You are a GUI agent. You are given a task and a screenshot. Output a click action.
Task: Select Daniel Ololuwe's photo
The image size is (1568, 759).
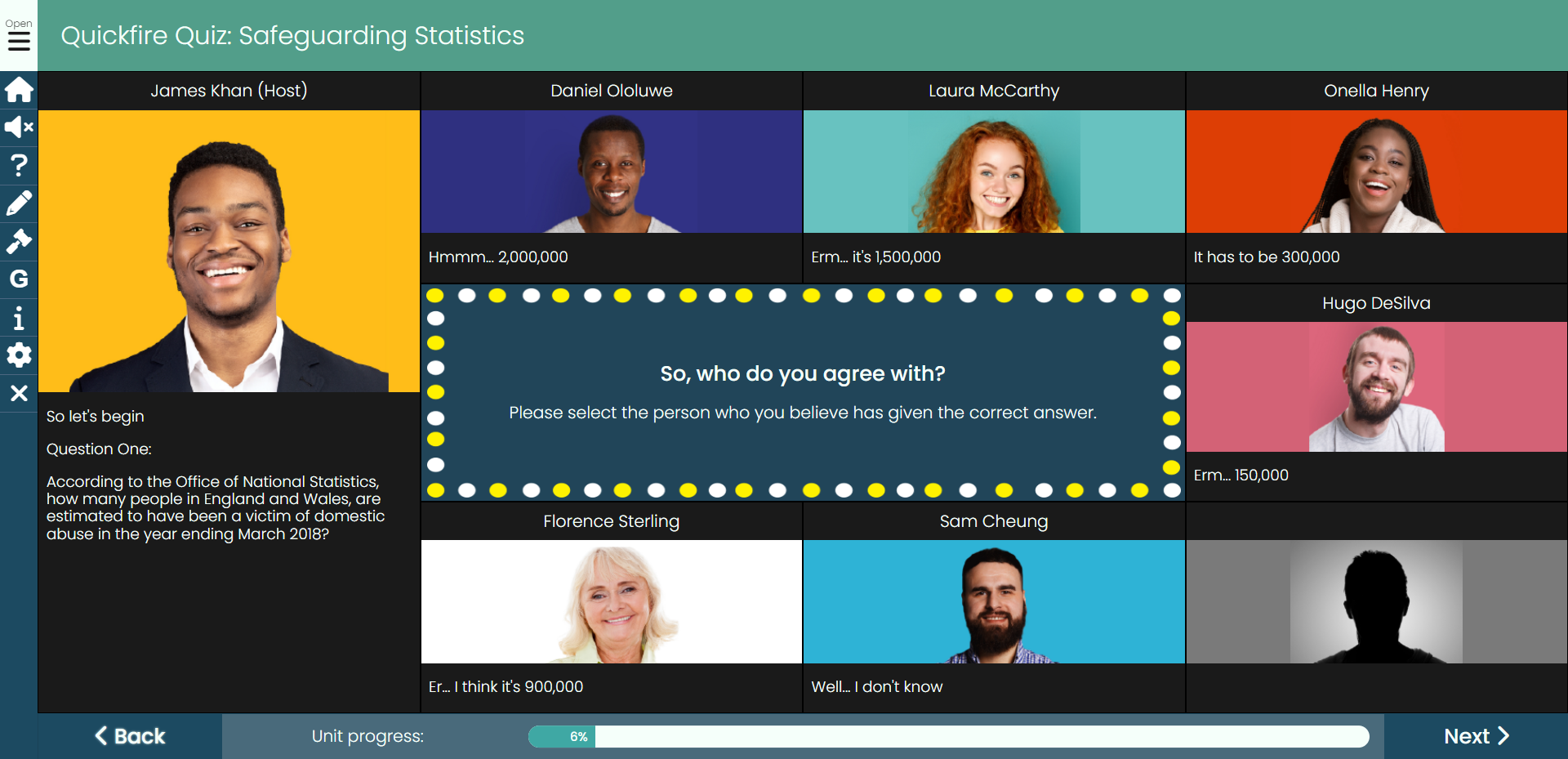(612, 172)
